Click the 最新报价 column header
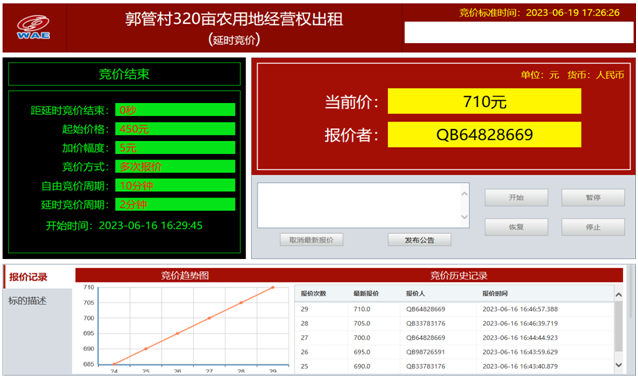This screenshot has height=379, width=638. coord(366,294)
